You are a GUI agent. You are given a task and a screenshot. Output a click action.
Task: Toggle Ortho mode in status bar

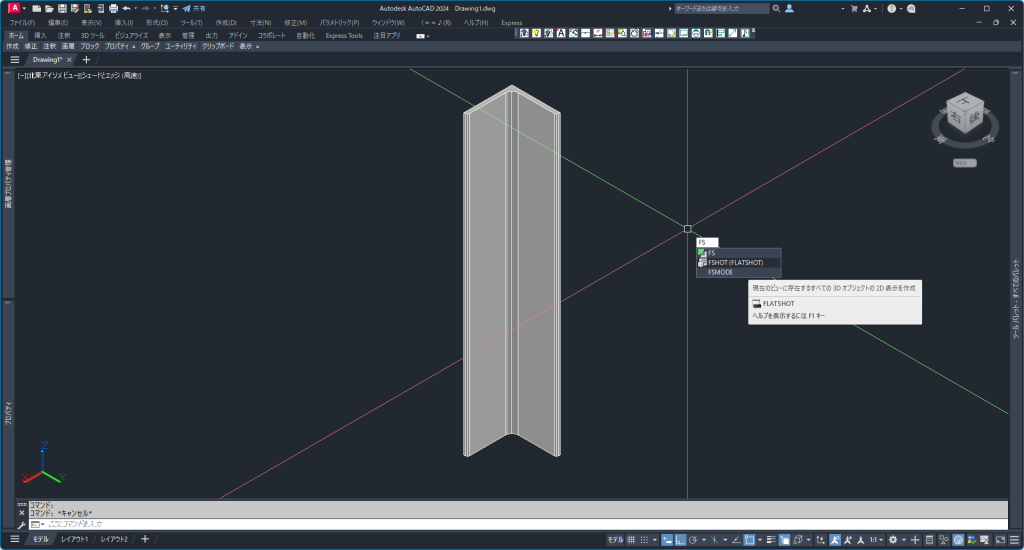click(680, 539)
